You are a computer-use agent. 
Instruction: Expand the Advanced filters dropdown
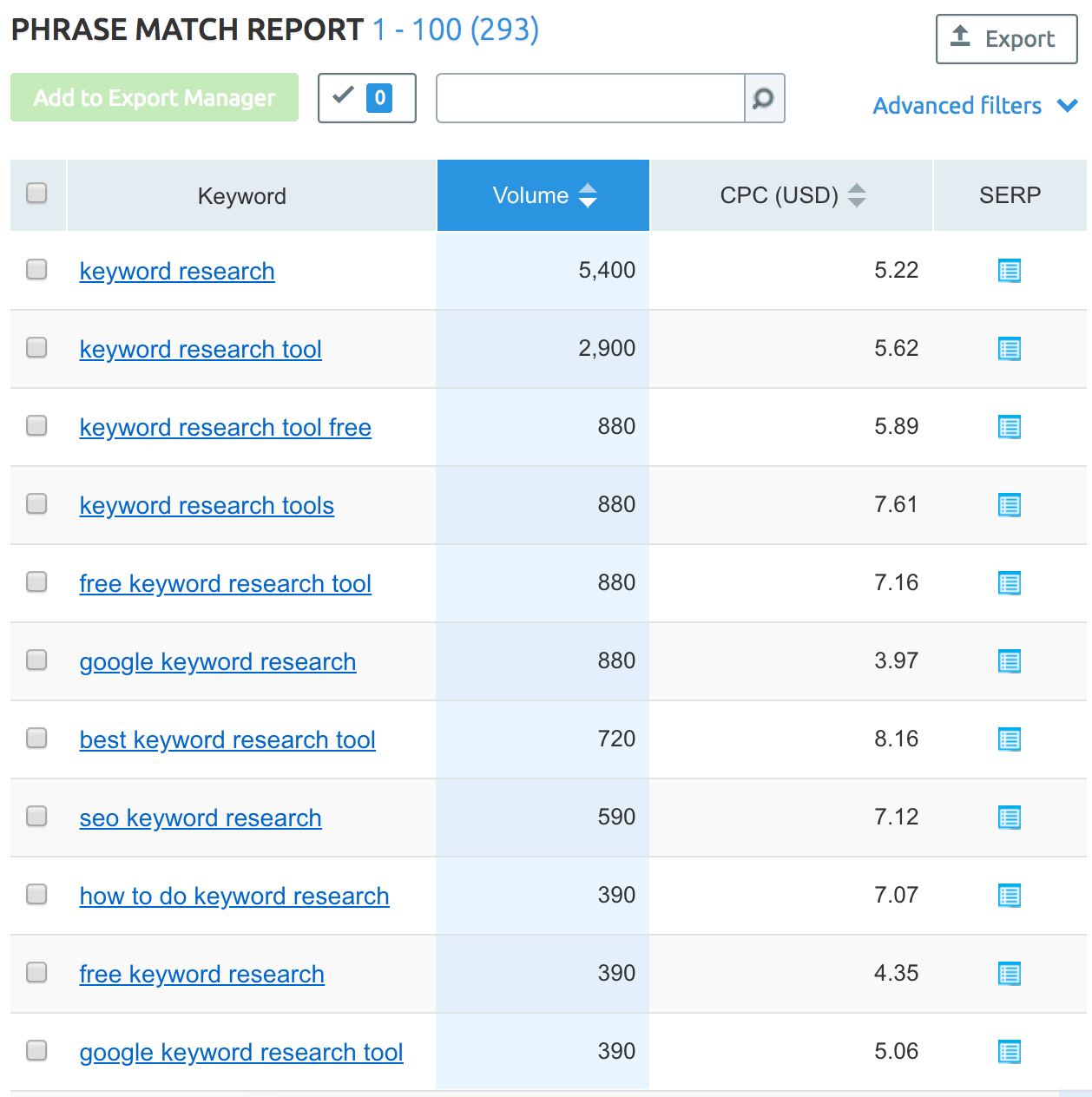pyautogui.click(x=975, y=106)
